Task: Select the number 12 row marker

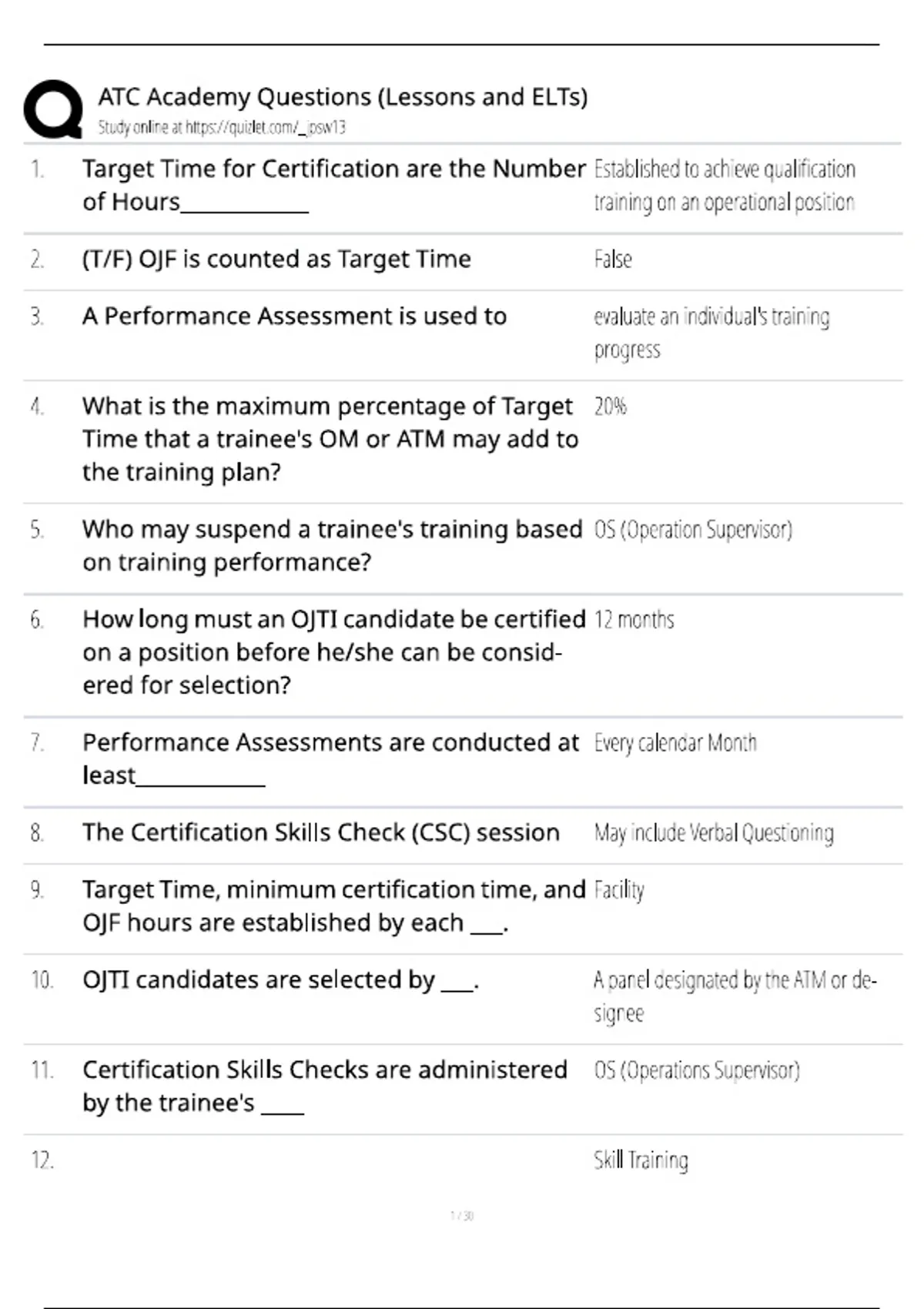Action: [x=42, y=1160]
